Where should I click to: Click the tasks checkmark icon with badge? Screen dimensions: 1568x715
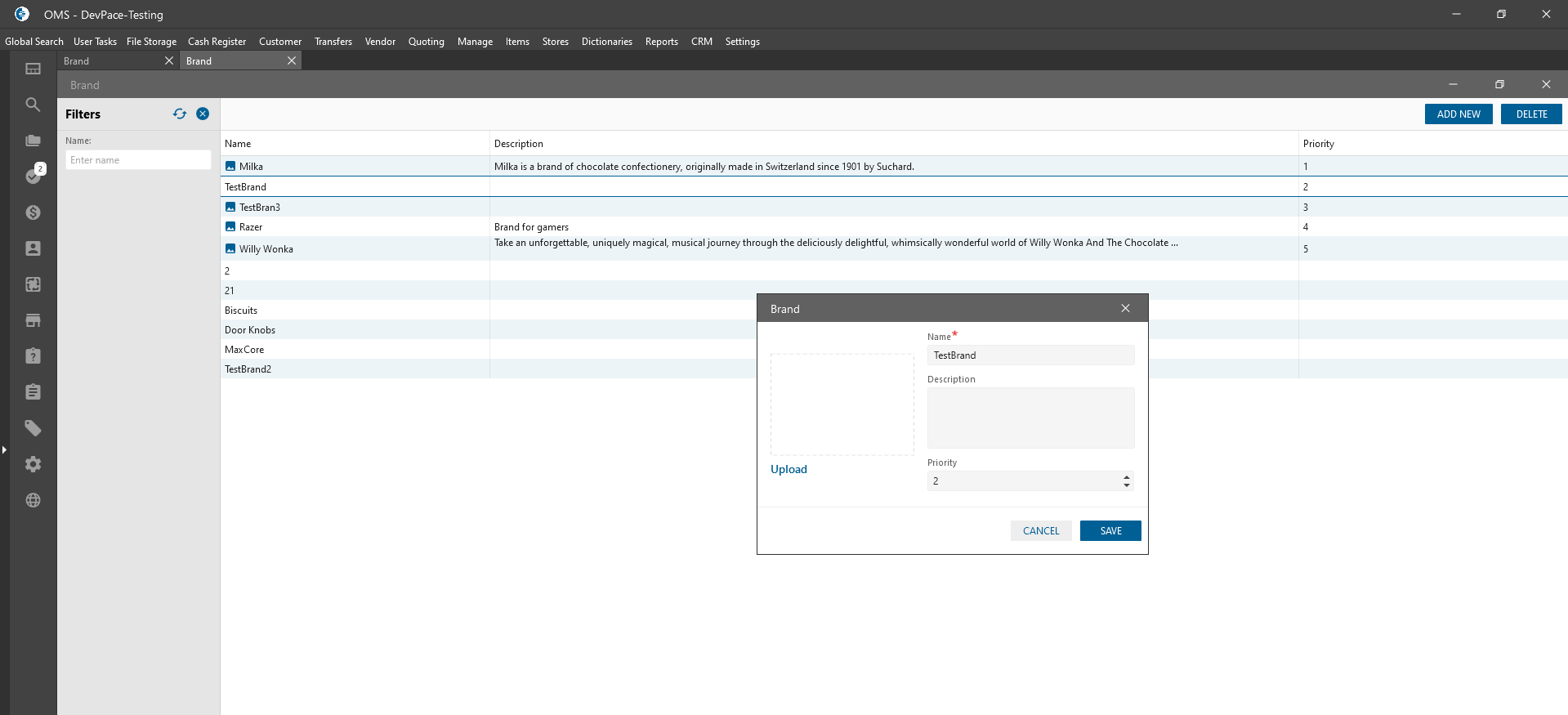point(34,176)
